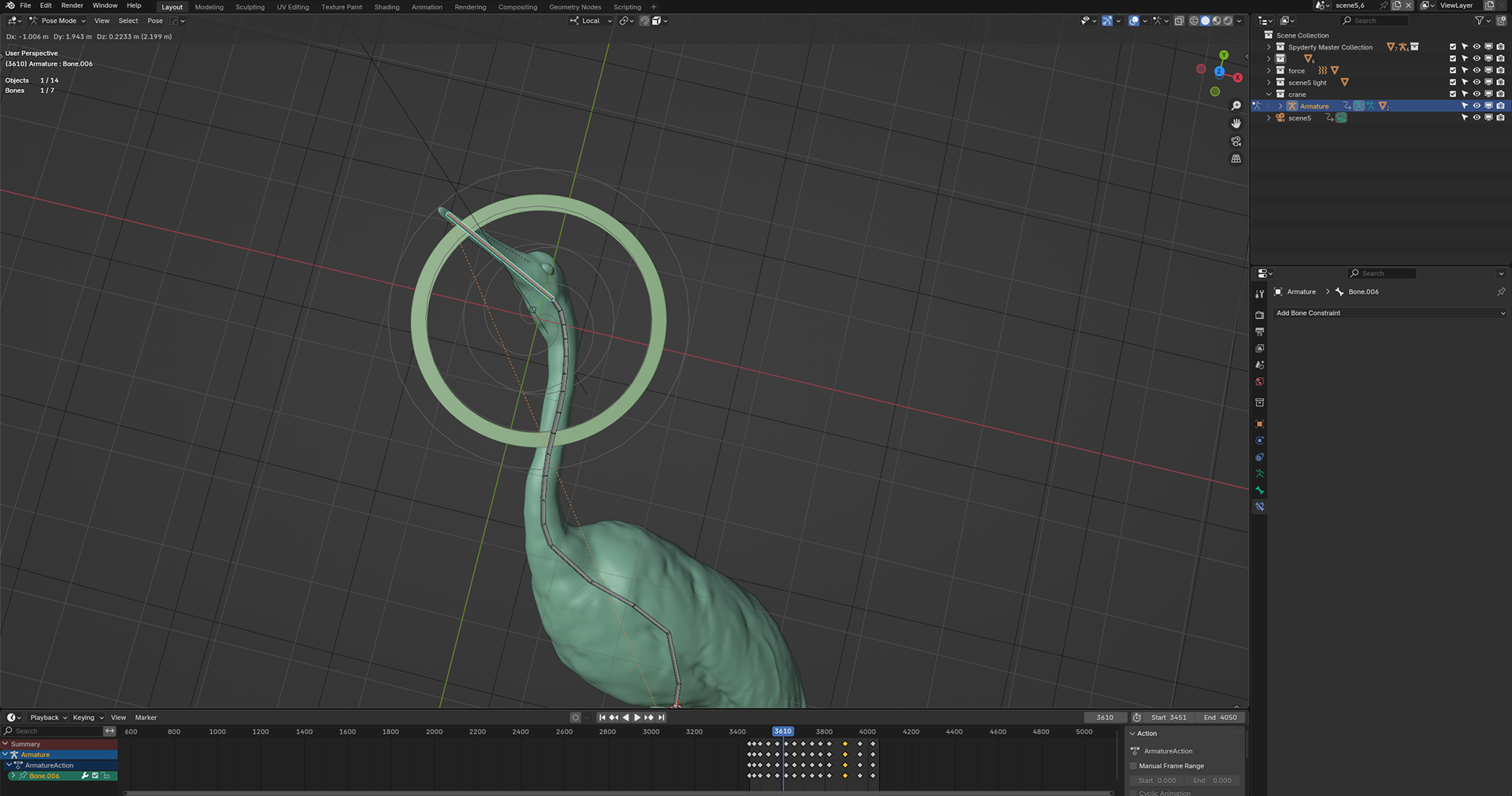Hide force collection with eye icon
The image size is (1512, 796).
1477,71
